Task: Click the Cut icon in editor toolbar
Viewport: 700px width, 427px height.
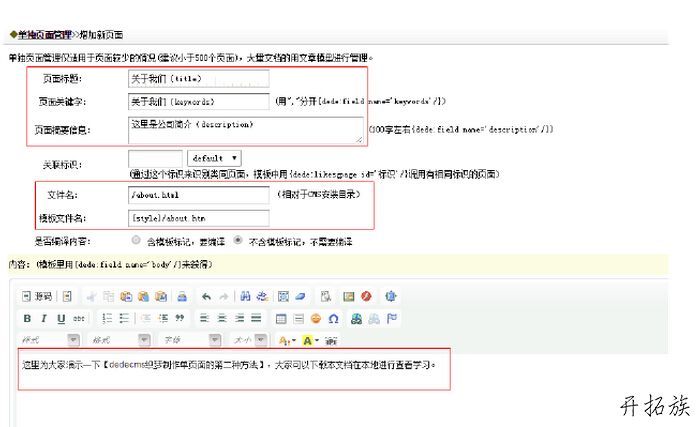Action: (92, 296)
